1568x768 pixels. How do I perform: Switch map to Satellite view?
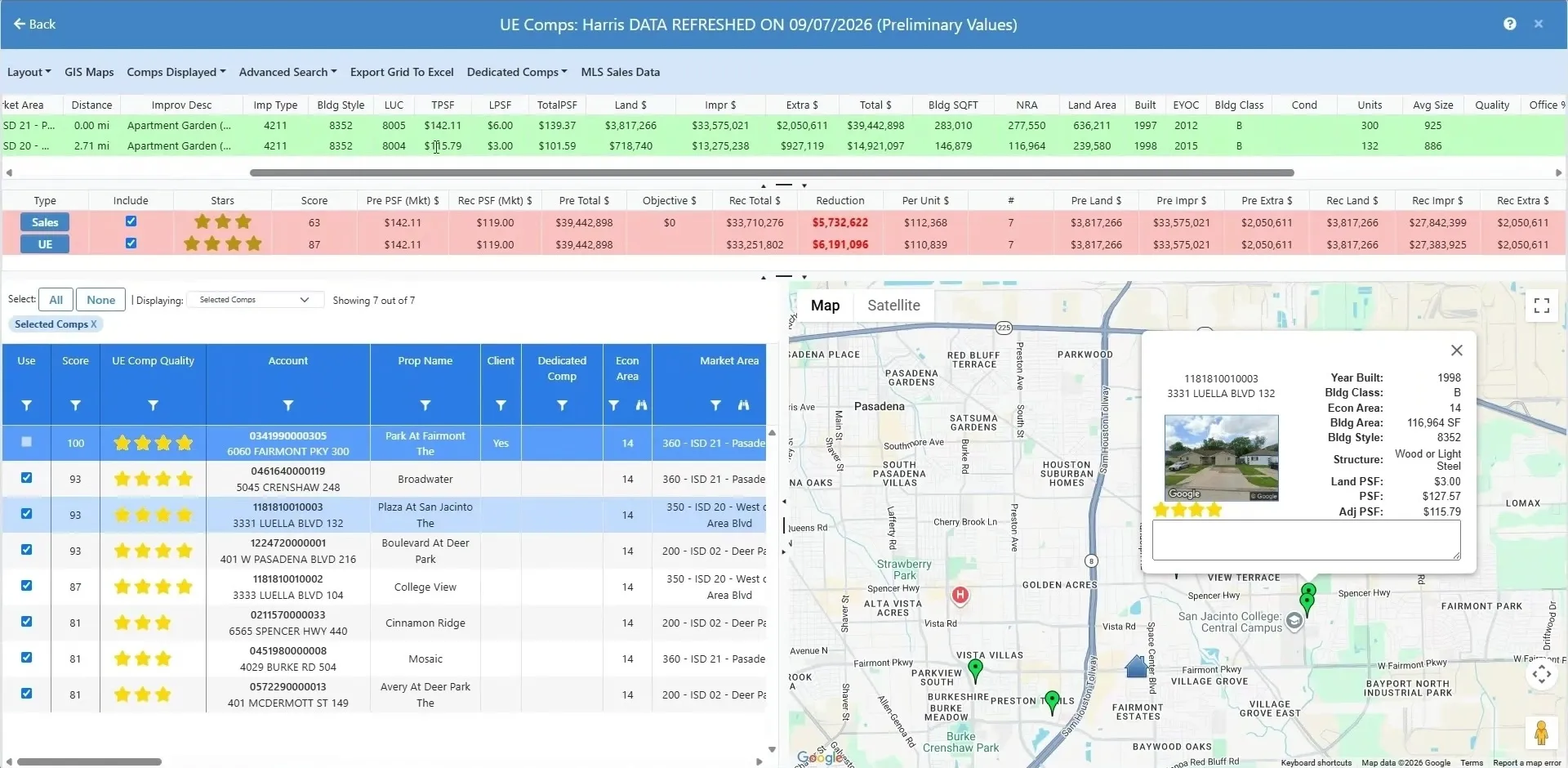[x=893, y=306]
